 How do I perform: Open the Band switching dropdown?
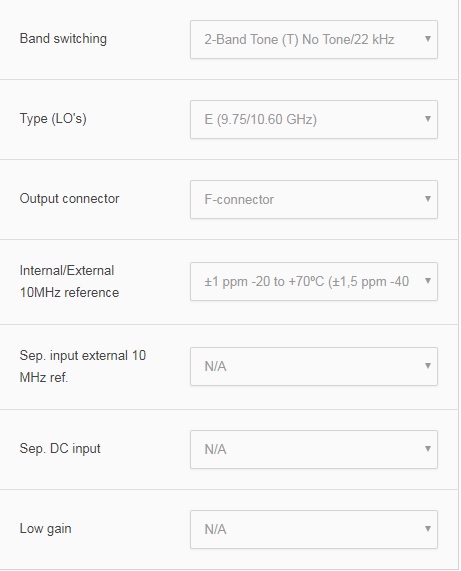tap(314, 39)
